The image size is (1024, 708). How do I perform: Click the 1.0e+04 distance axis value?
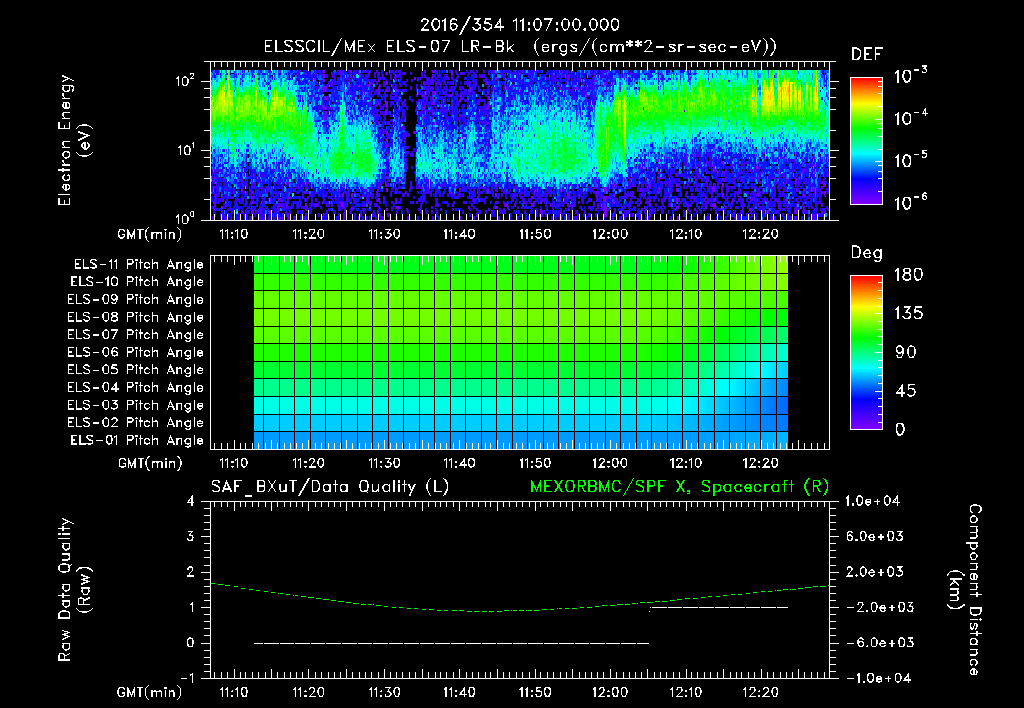point(872,501)
